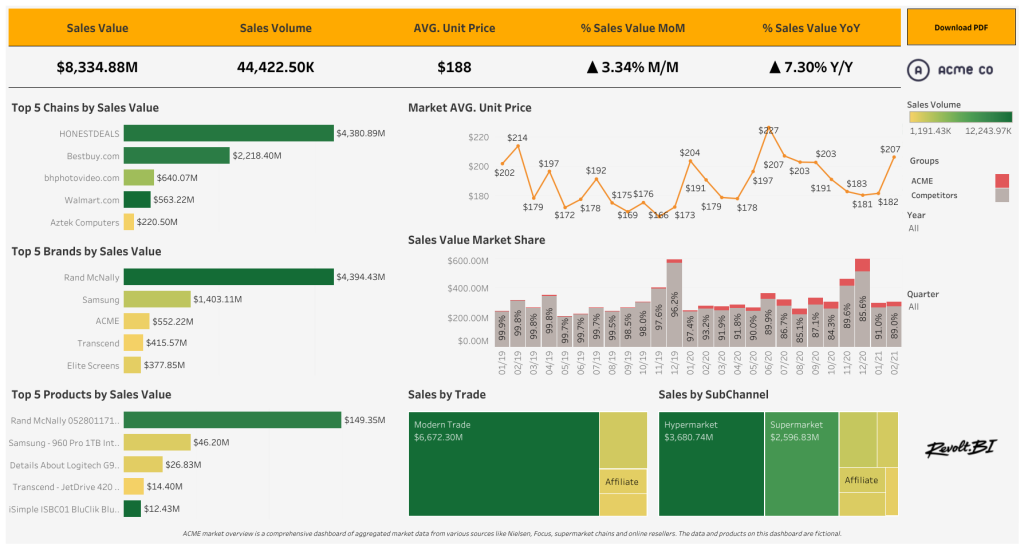The height and width of the screenshot is (549, 1024).
Task: Select the HONESTDEALS bar in Top 5 Chains
Action: 229,133
